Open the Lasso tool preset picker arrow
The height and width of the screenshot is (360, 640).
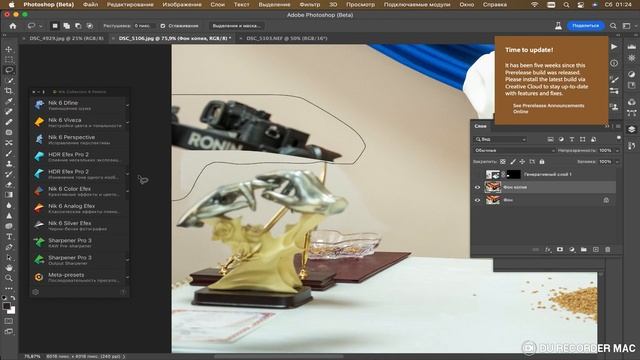(x=41, y=26)
